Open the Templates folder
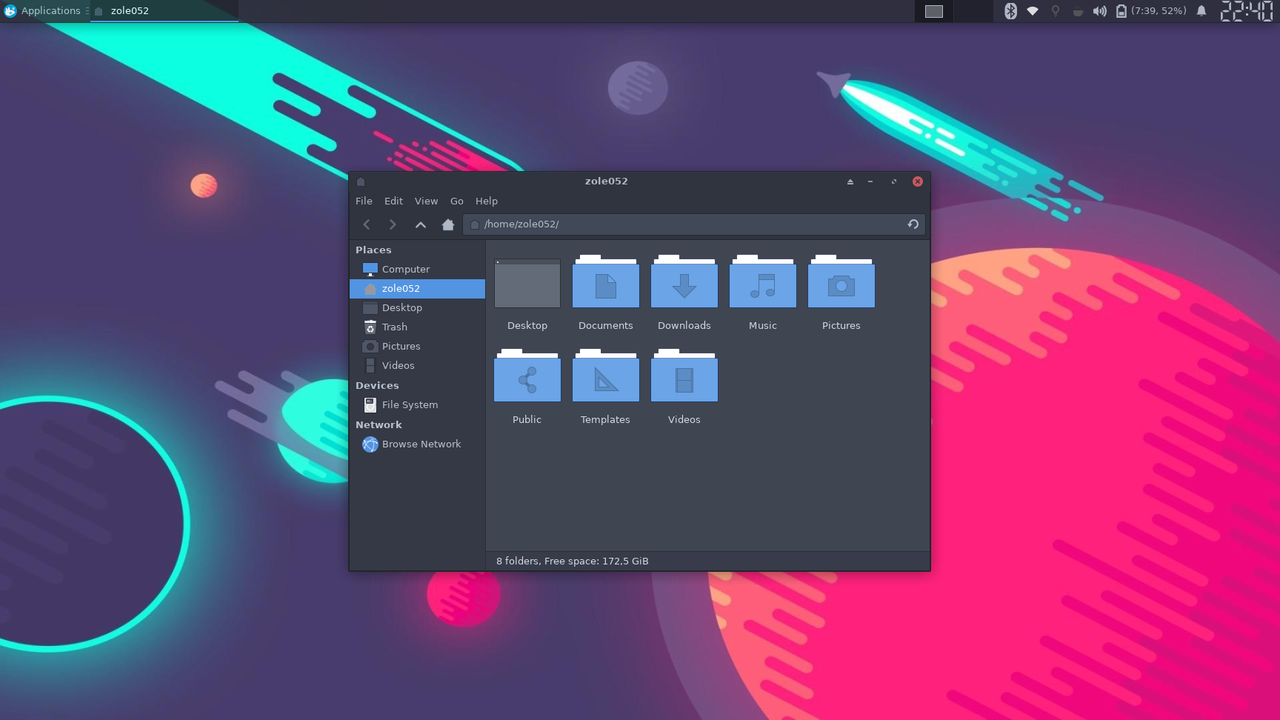Image resolution: width=1280 pixels, height=720 pixels. [605, 377]
